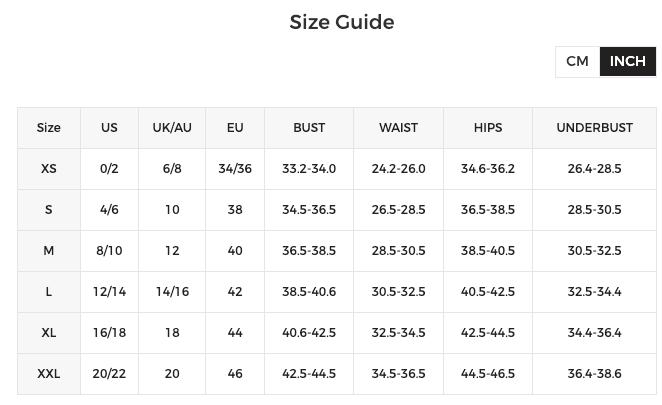662x405 pixels.
Task: Select the INCH unit toggle
Action: coord(628,61)
